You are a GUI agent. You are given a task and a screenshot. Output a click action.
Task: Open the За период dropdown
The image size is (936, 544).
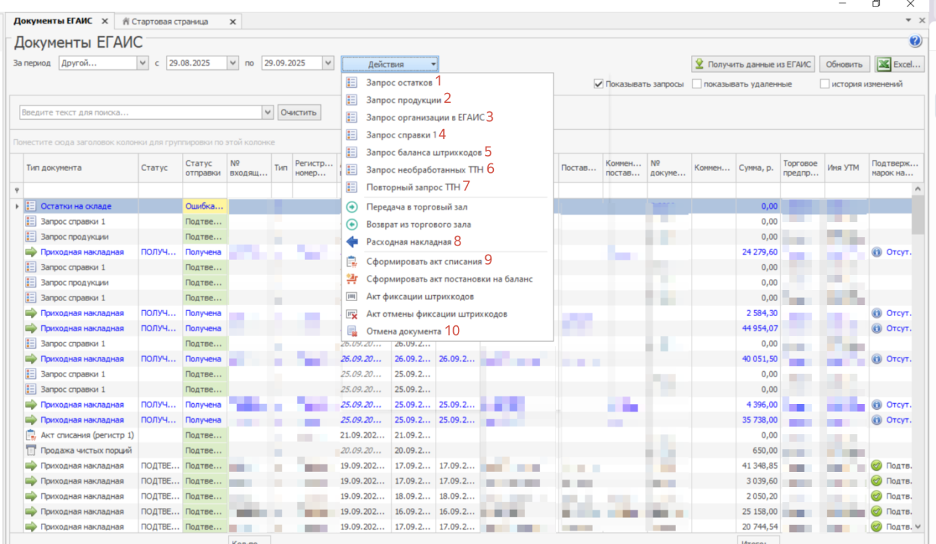[142, 63]
